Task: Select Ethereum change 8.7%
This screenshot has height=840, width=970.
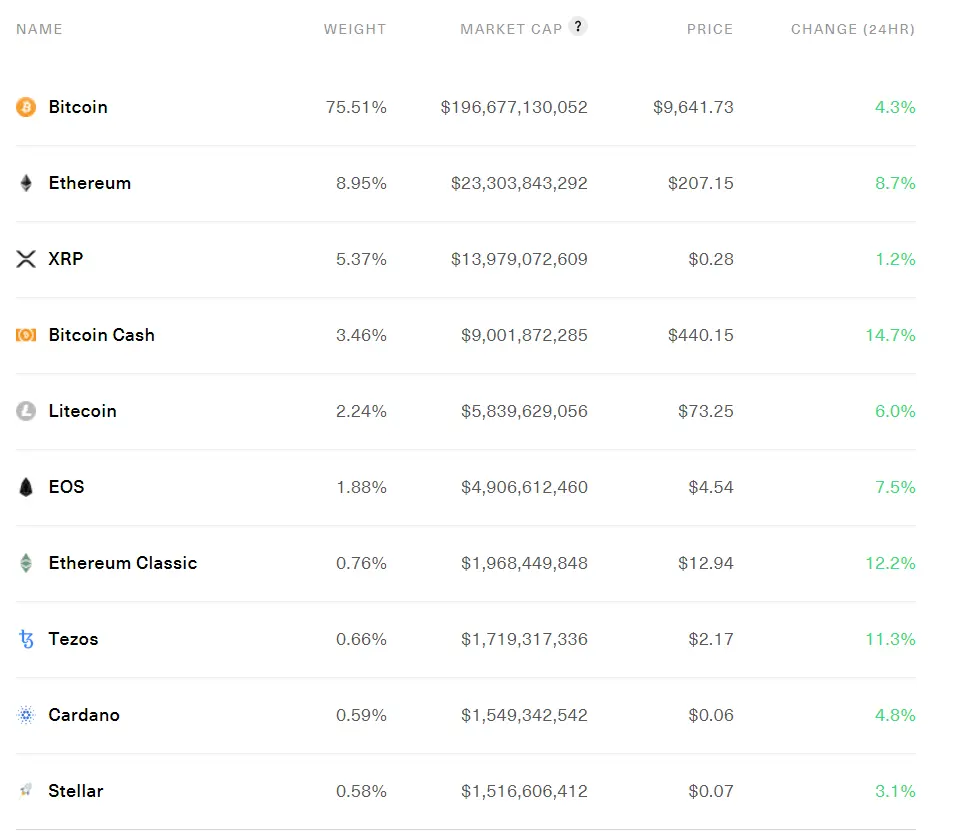Action: click(x=895, y=183)
